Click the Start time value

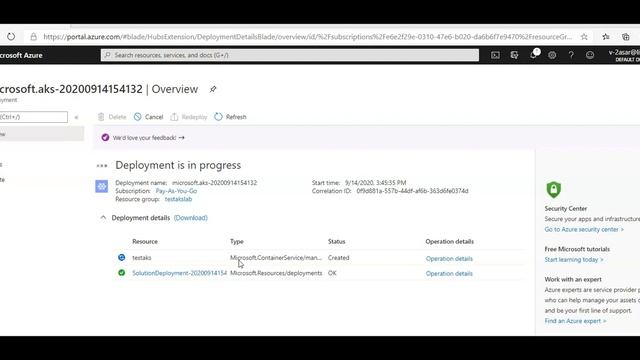376,183
